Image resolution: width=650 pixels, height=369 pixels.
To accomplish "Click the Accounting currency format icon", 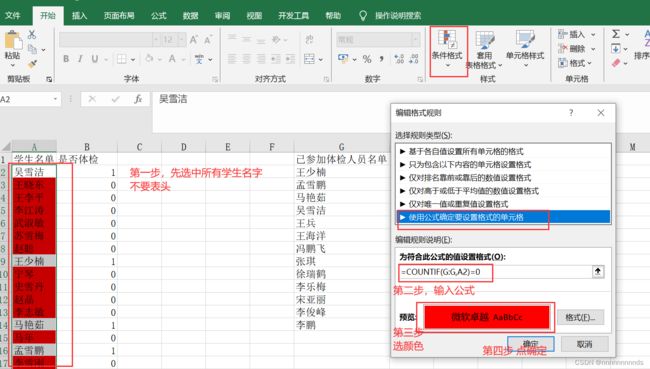I will [x=343, y=58].
